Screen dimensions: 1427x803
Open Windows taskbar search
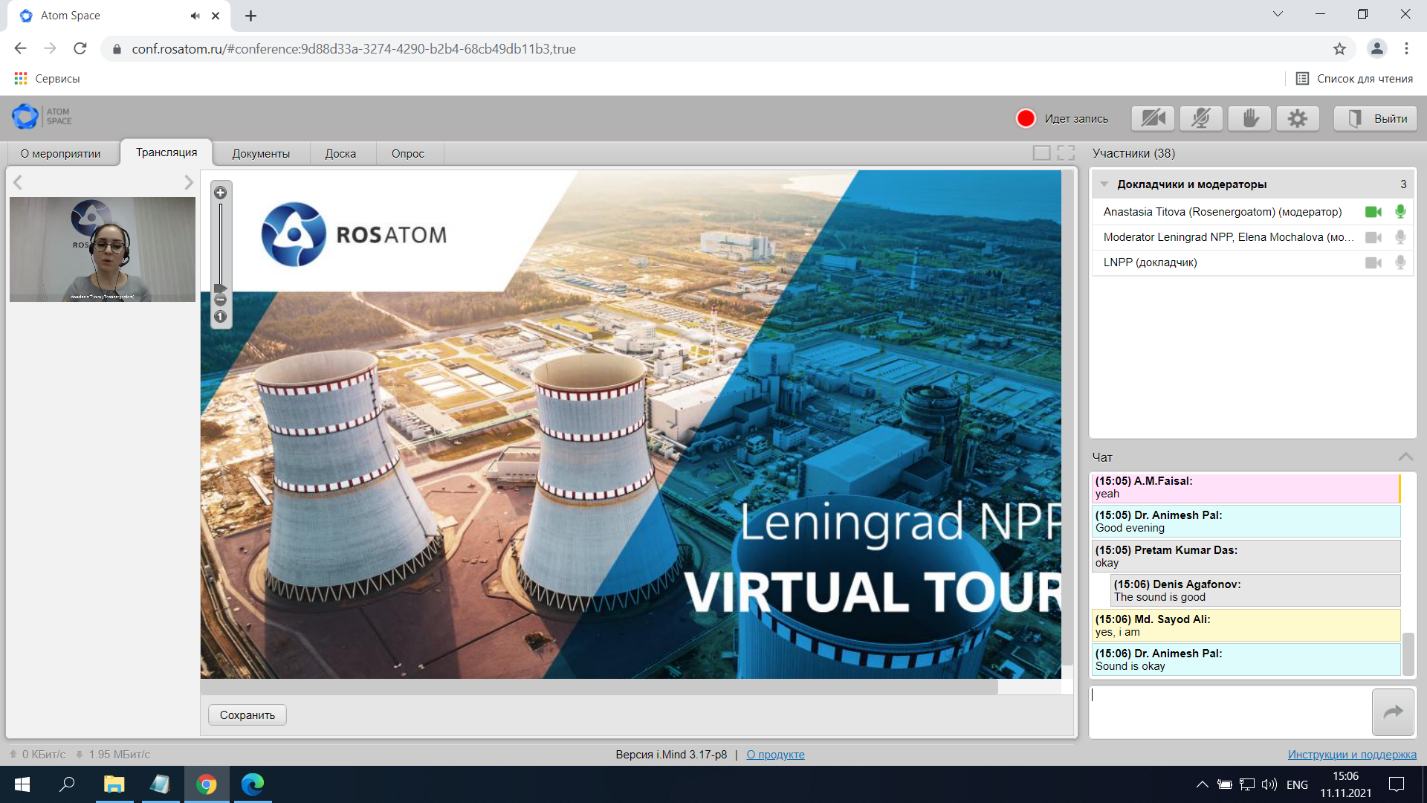pyautogui.click(x=67, y=785)
